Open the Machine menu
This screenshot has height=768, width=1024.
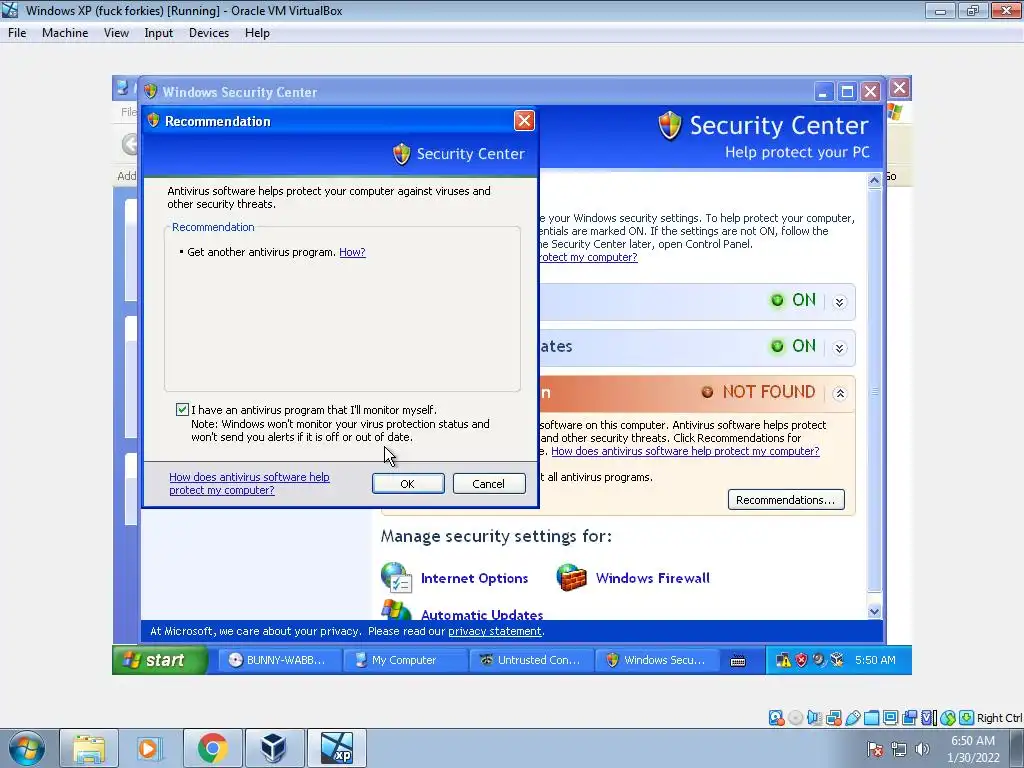pyautogui.click(x=65, y=33)
